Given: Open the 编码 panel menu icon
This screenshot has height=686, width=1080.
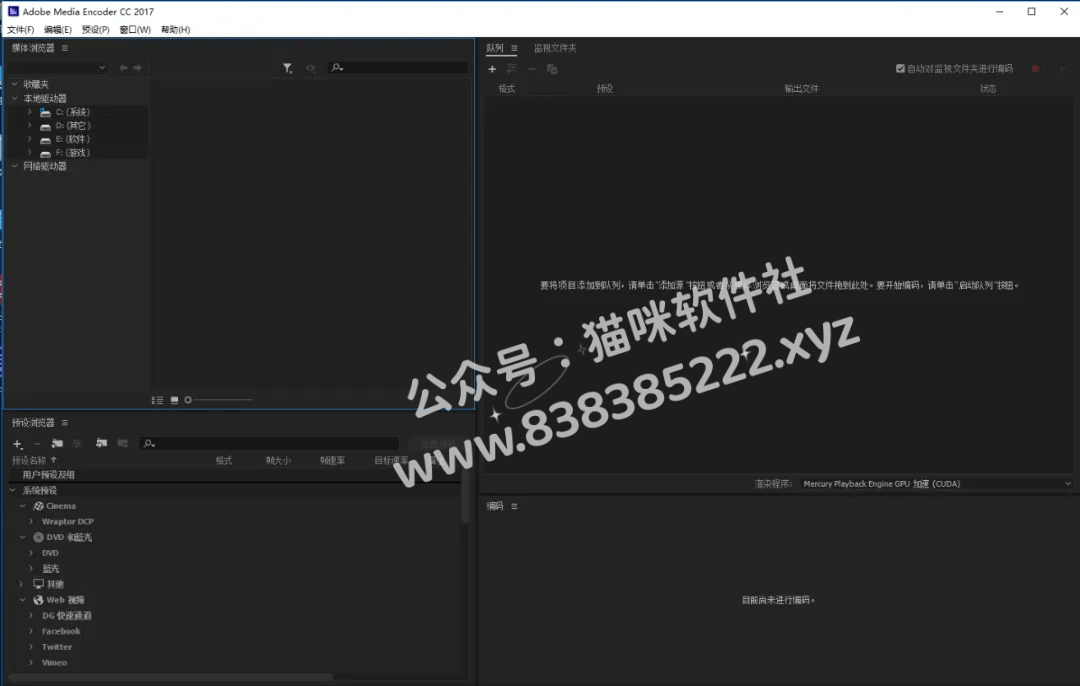Looking at the screenshot, I should [514, 506].
